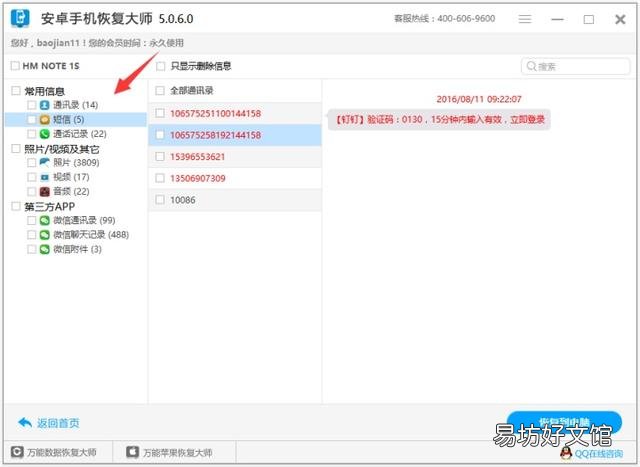Viewport: 640px width, 467px height.
Task: Click the WeChat chat history 微信聊天记录 icon
Action: click(x=44, y=235)
